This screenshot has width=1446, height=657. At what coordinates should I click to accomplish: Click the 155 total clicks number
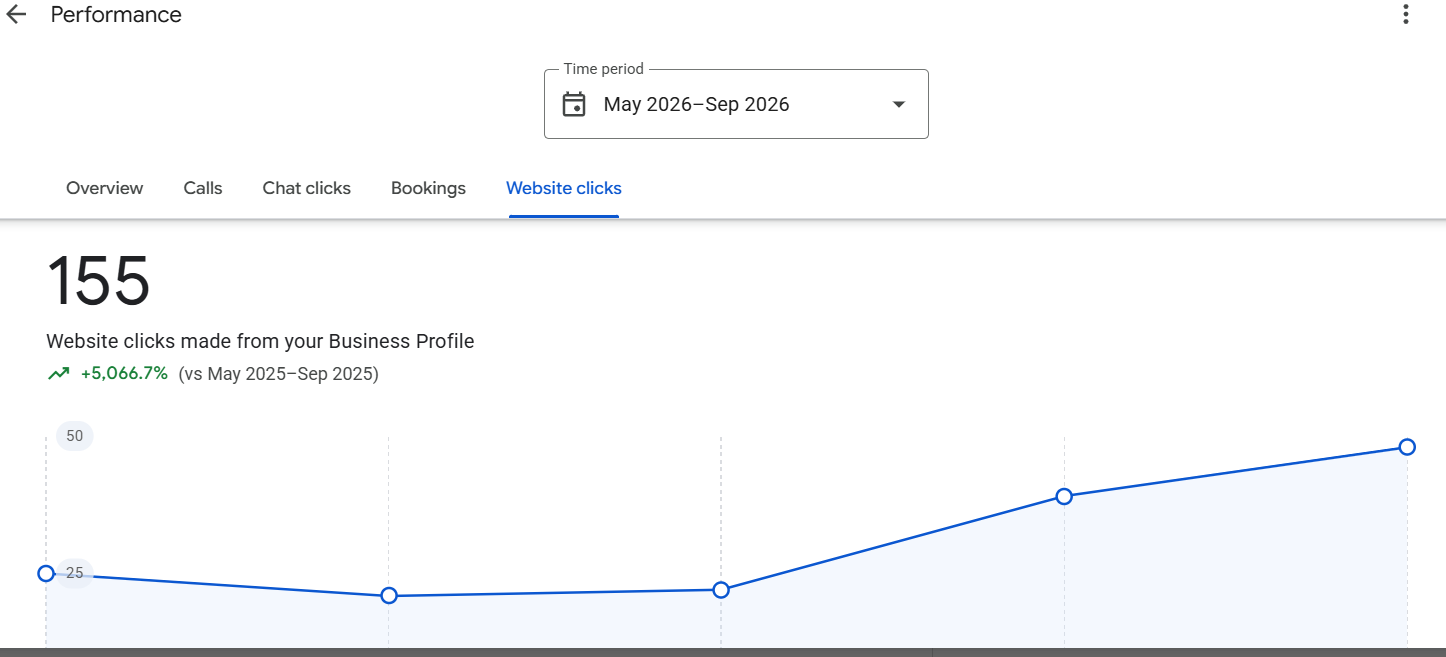[98, 281]
